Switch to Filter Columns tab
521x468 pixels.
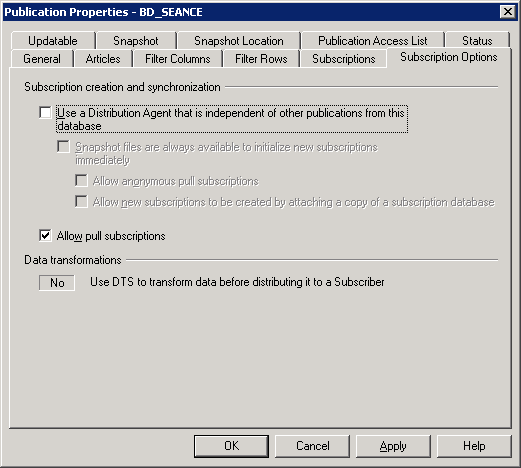click(x=178, y=59)
